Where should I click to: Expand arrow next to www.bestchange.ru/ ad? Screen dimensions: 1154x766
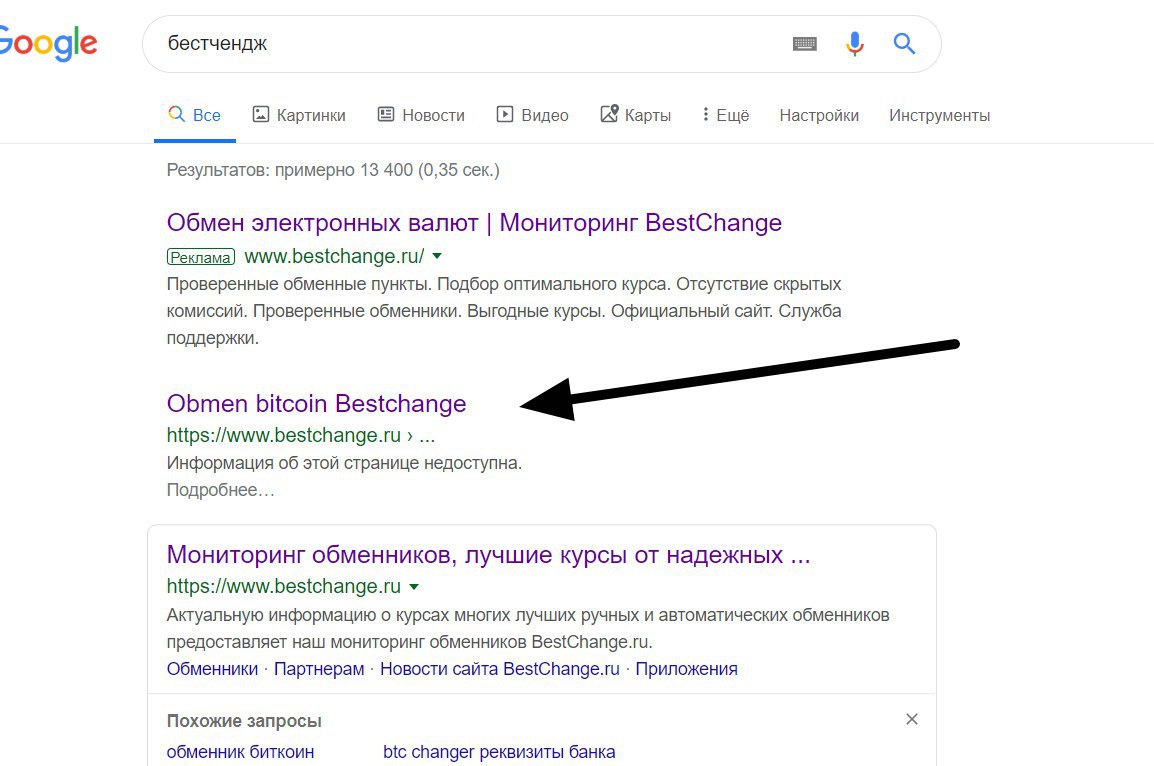[x=437, y=256]
